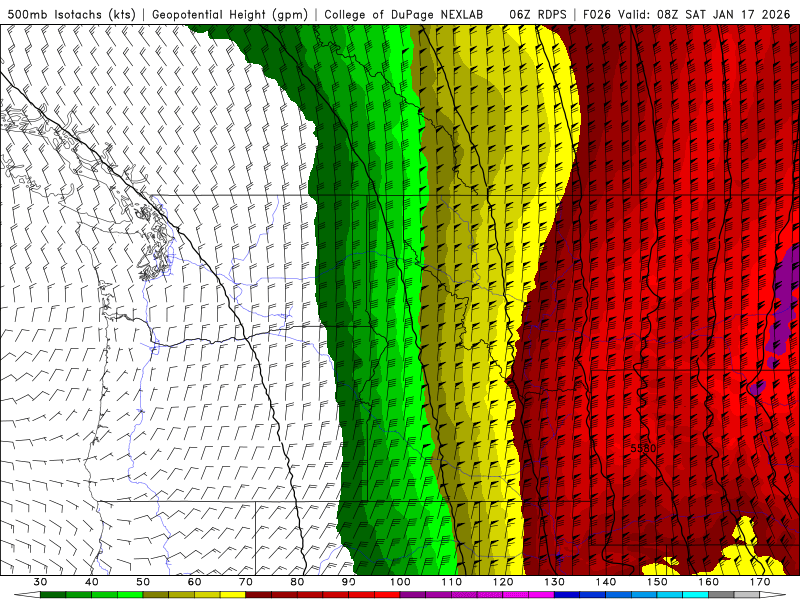Click the legend value '80'

(297, 582)
